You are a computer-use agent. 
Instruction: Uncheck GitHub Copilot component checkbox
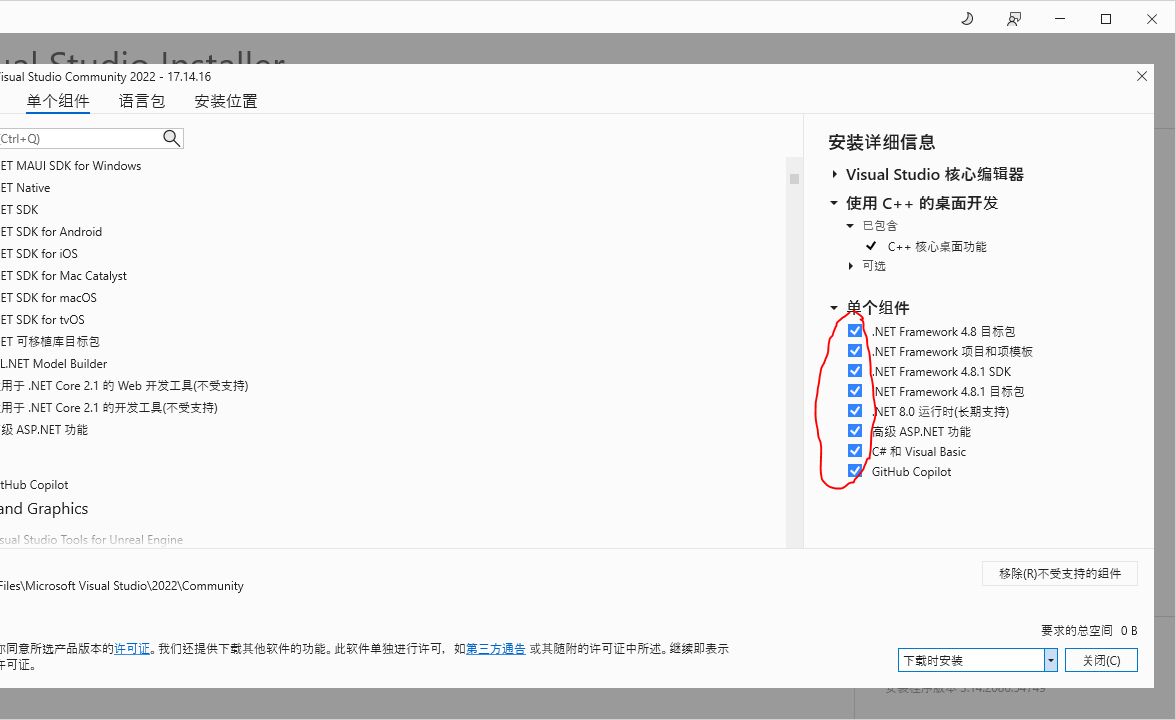click(855, 471)
